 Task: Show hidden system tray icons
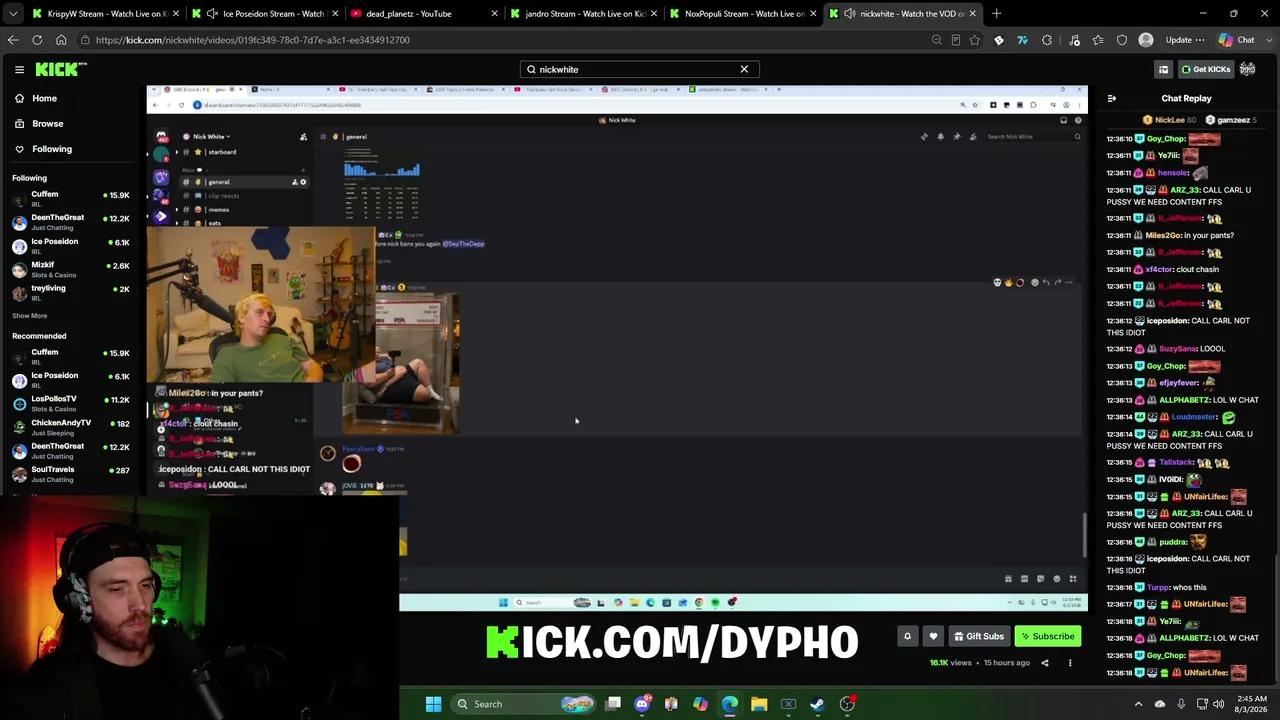(1138, 704)
